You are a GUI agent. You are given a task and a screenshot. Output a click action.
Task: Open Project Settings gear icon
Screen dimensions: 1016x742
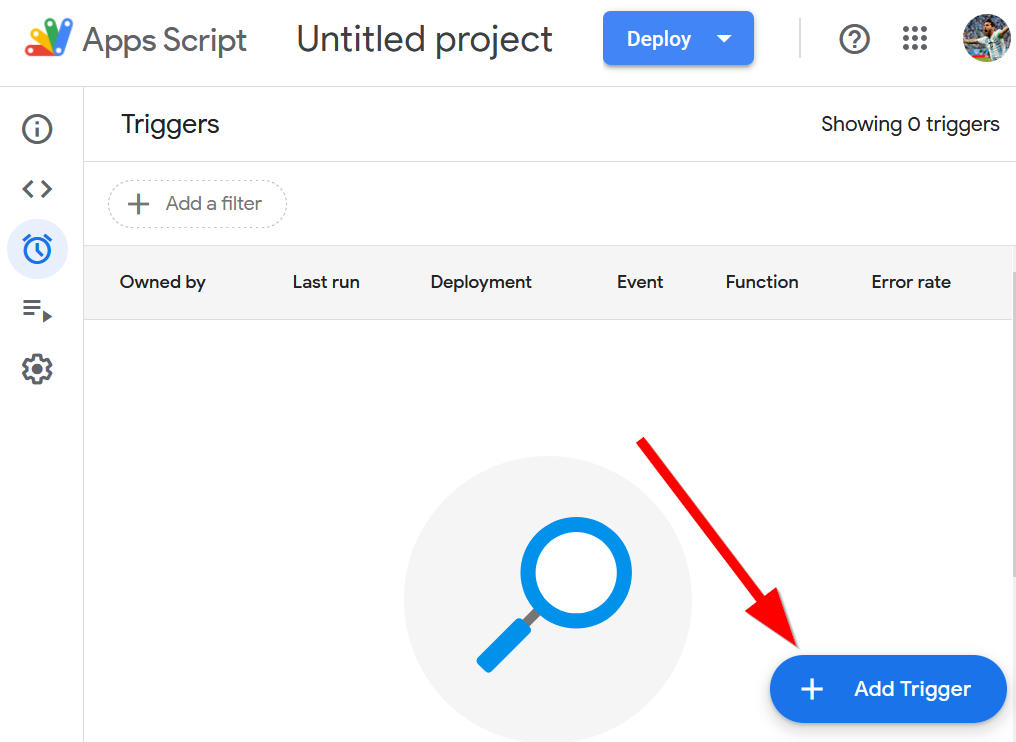[x=37, y=369]
